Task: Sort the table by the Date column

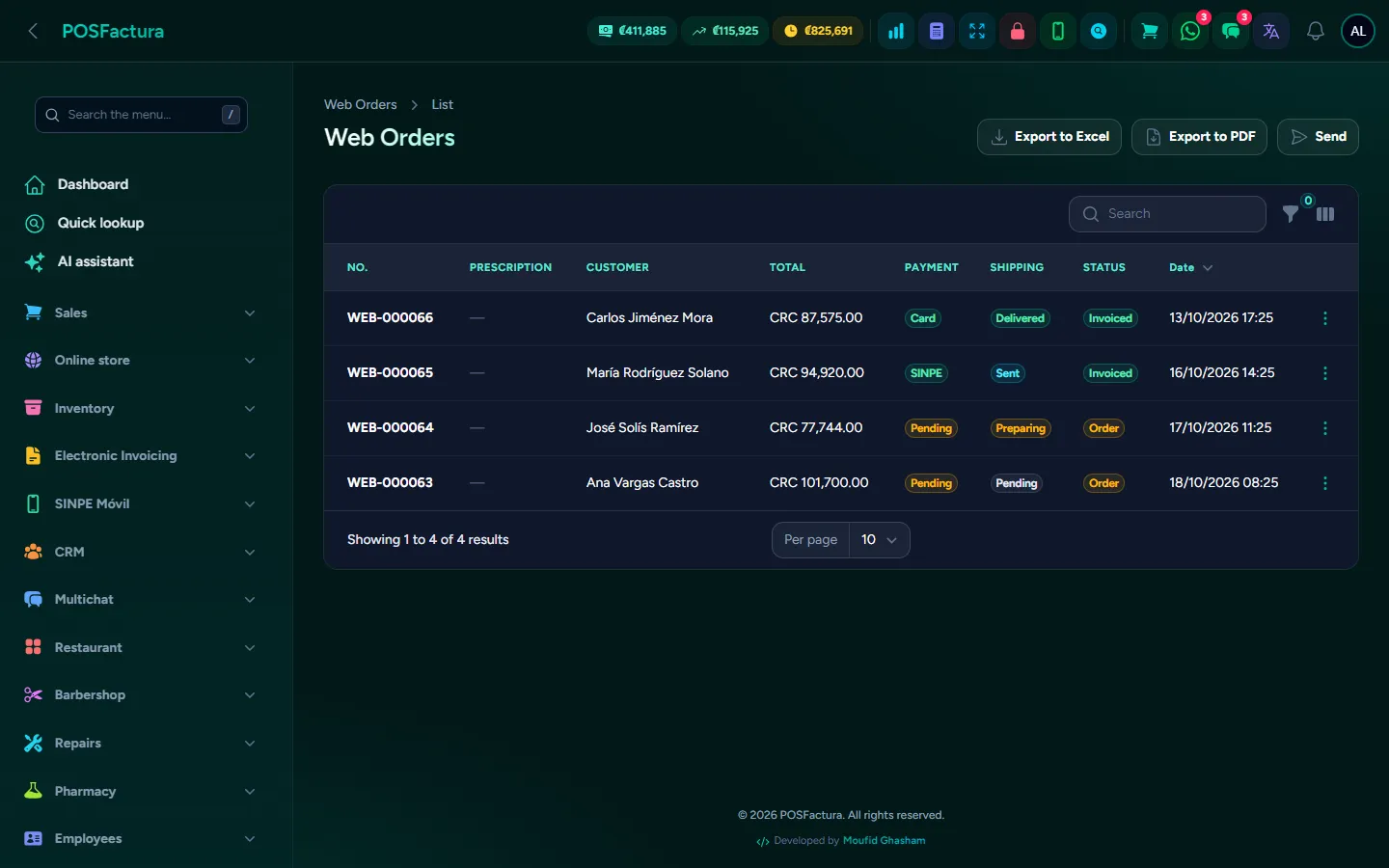Action: tap(1190, 267)
